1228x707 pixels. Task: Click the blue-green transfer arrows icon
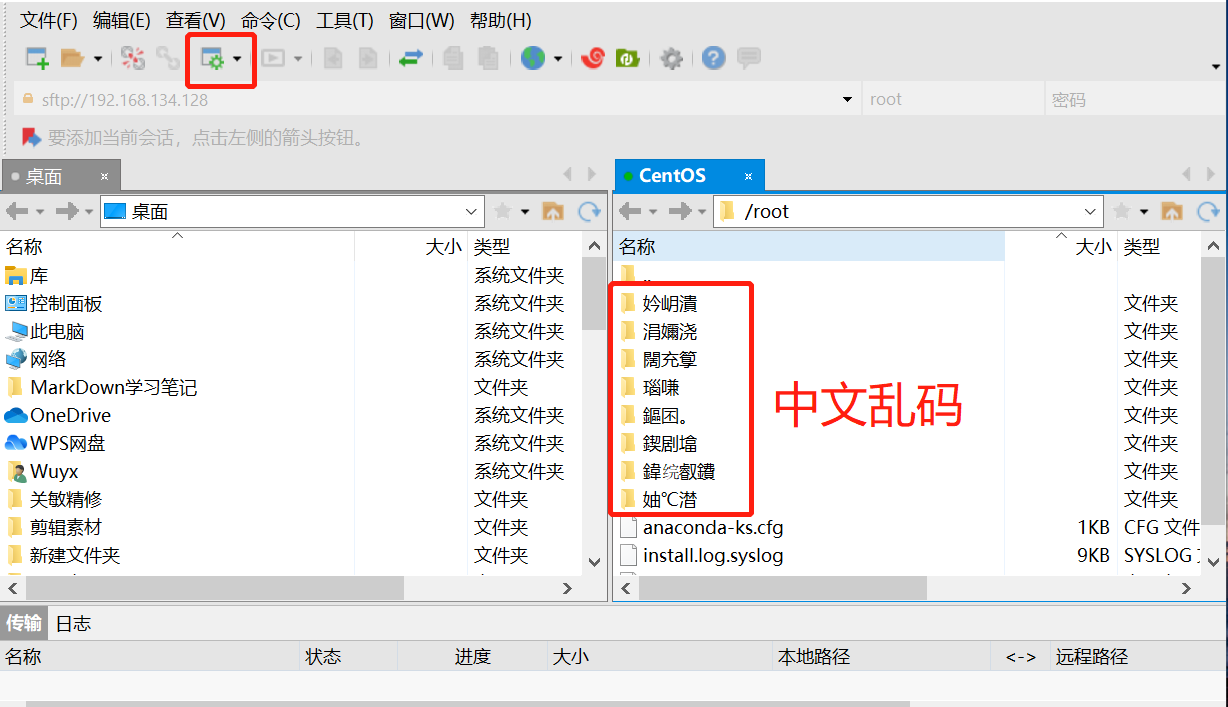(x=410, y=58)
